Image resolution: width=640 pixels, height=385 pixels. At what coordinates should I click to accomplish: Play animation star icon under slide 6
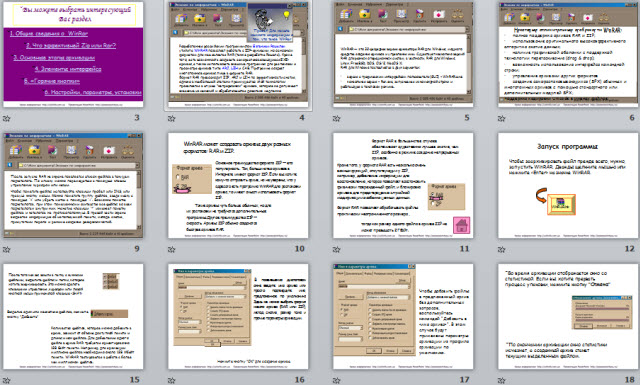point(501,118)
